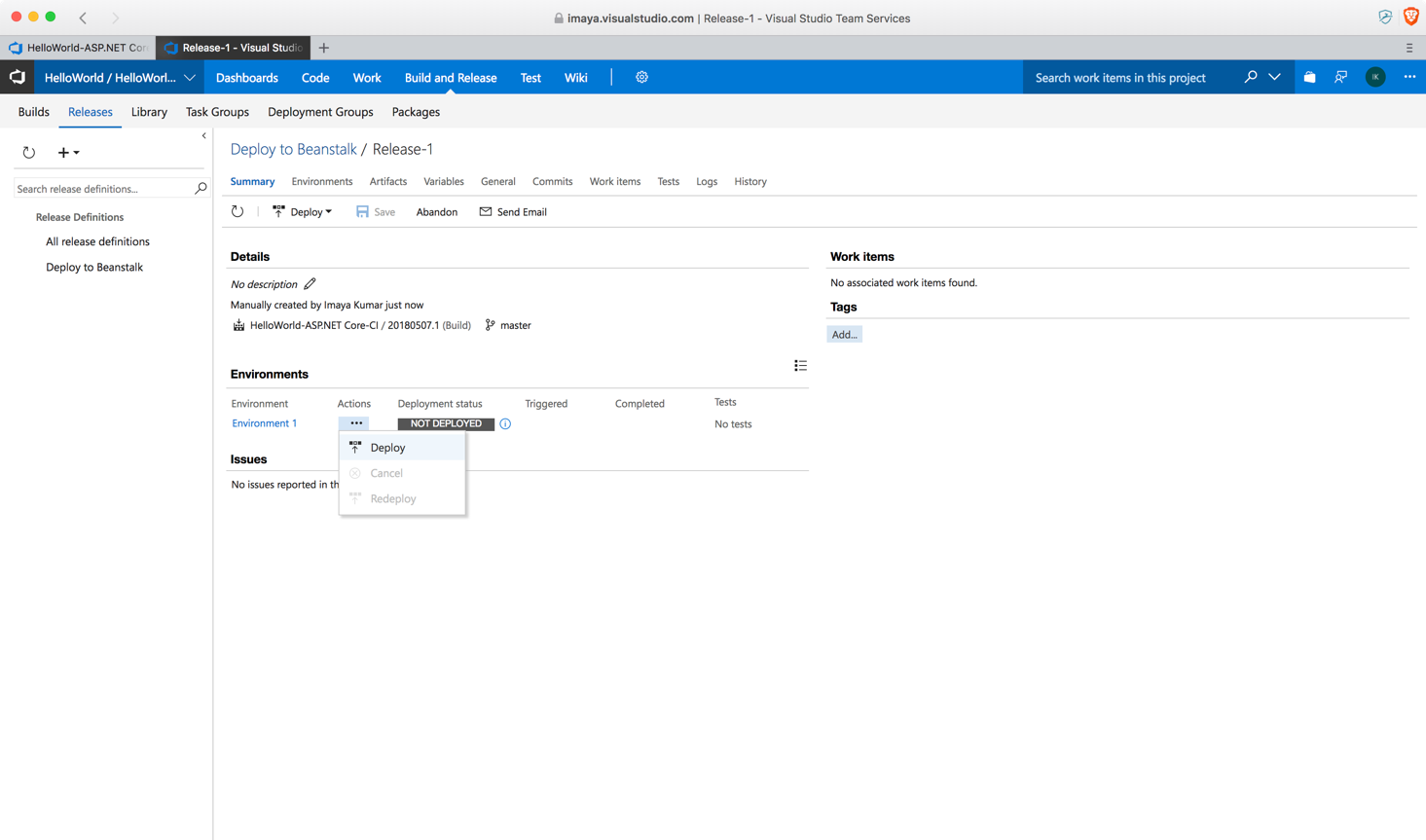Select Deploy to Beanstalk definition in sidebar
1426x840 pixels.
pyautogui.click(x=94, y=267)
